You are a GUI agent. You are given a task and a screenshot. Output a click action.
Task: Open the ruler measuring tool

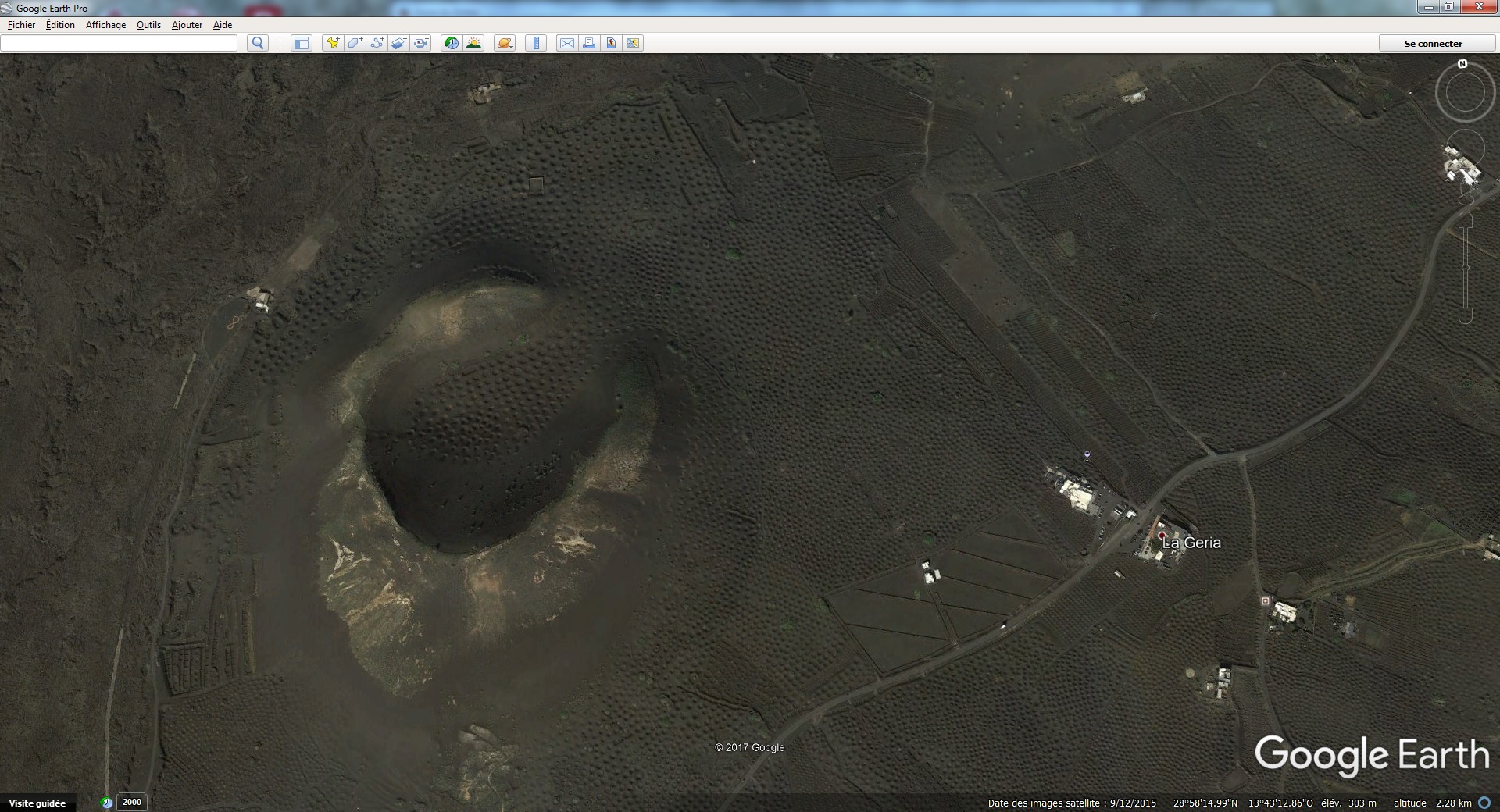(x=536, y=43)
